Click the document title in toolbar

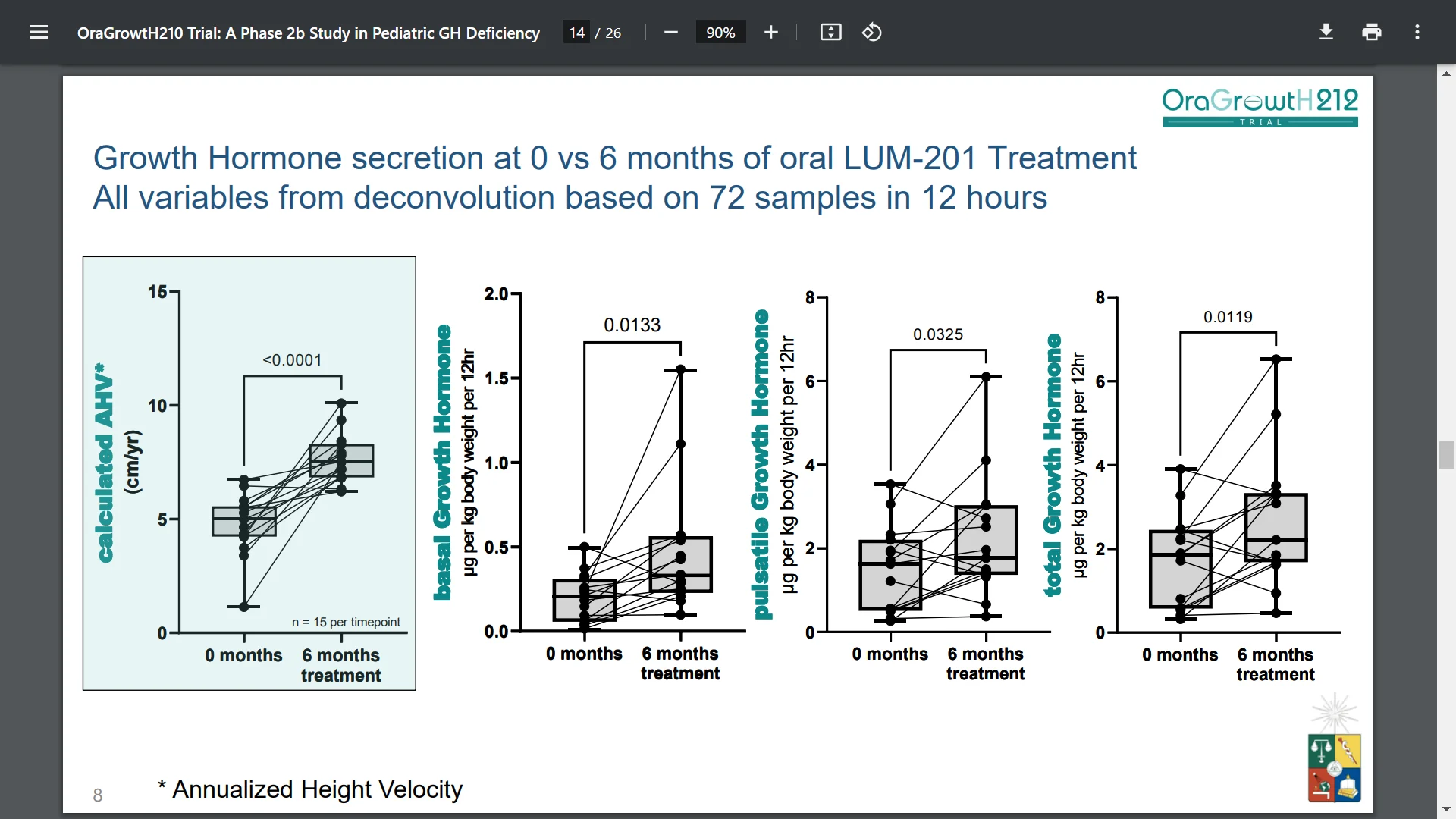click(x=309, y=33)
